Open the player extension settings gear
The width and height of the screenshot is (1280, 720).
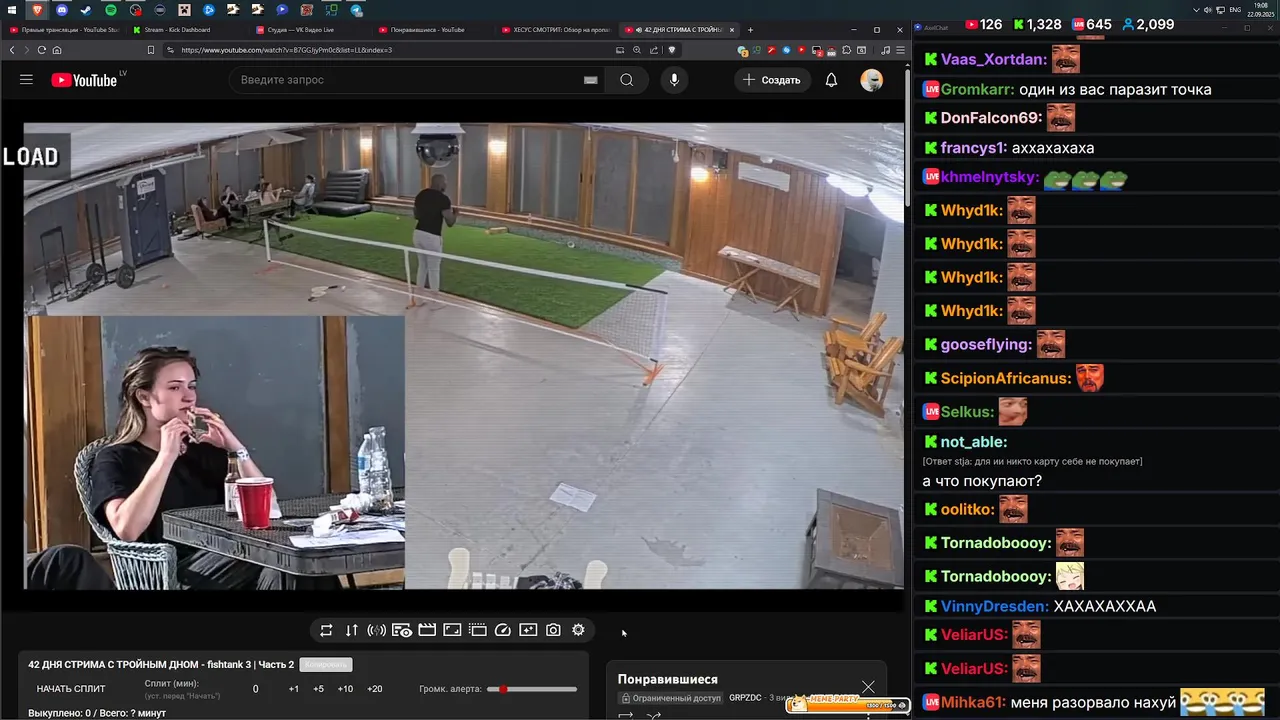coord(578,630)
